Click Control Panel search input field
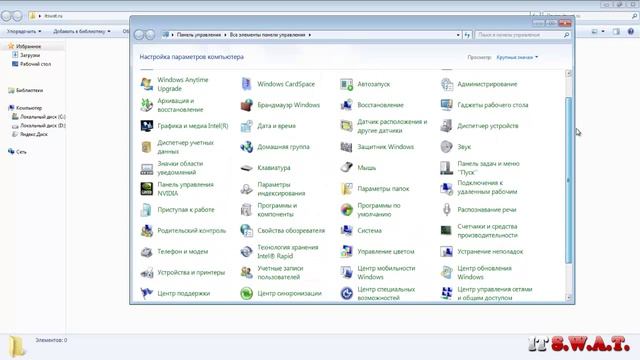This screenshot has width=640, height=360. 519,35
